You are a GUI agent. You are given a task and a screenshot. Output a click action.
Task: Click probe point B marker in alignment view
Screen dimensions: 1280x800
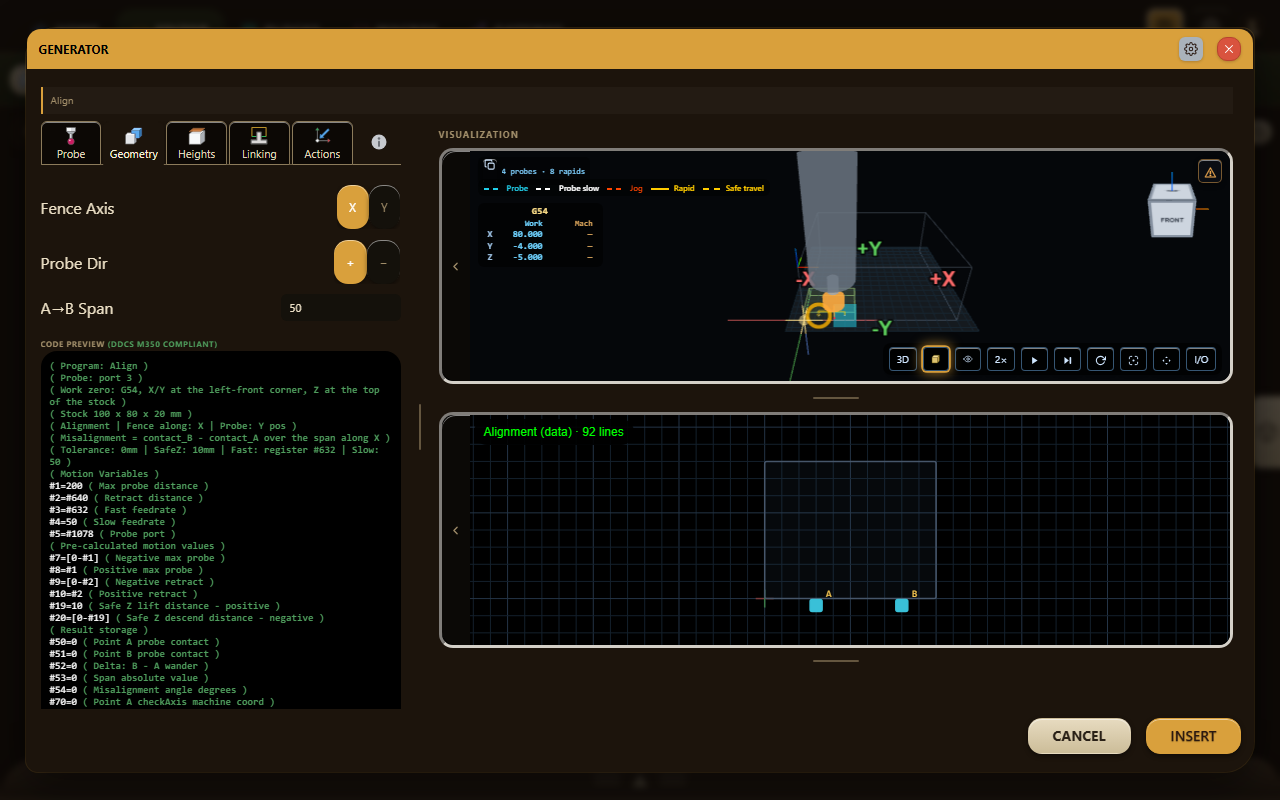[902, 605]
